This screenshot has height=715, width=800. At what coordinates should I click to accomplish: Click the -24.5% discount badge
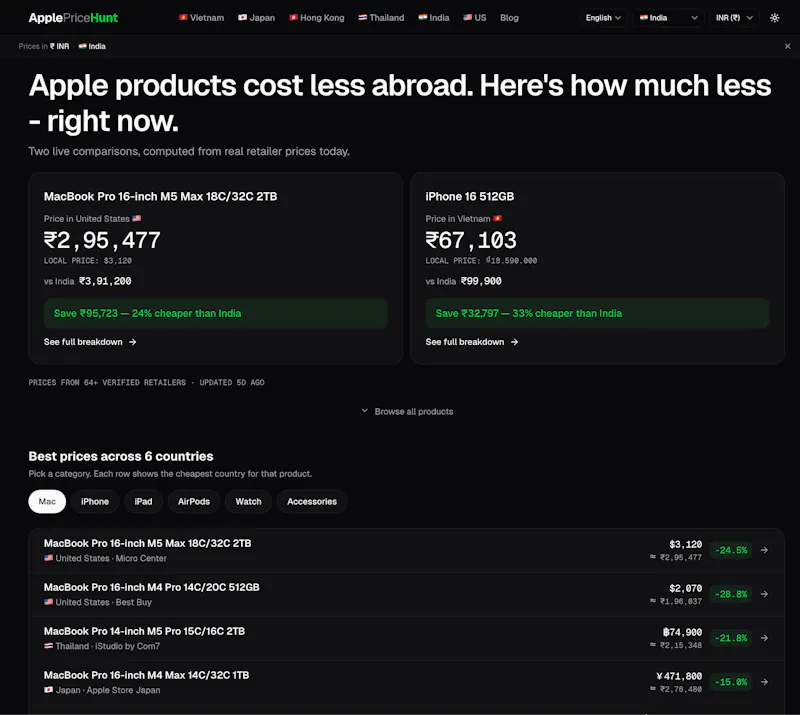coord(731,550)
